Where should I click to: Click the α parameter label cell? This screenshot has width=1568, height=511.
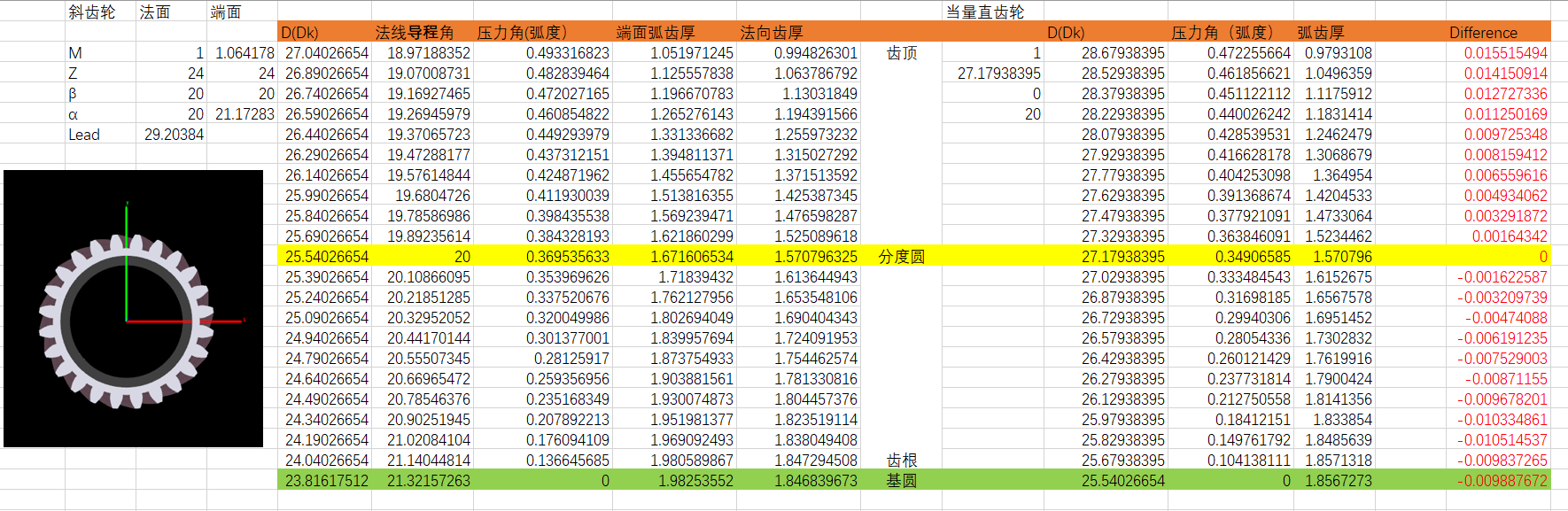[73, 114]
